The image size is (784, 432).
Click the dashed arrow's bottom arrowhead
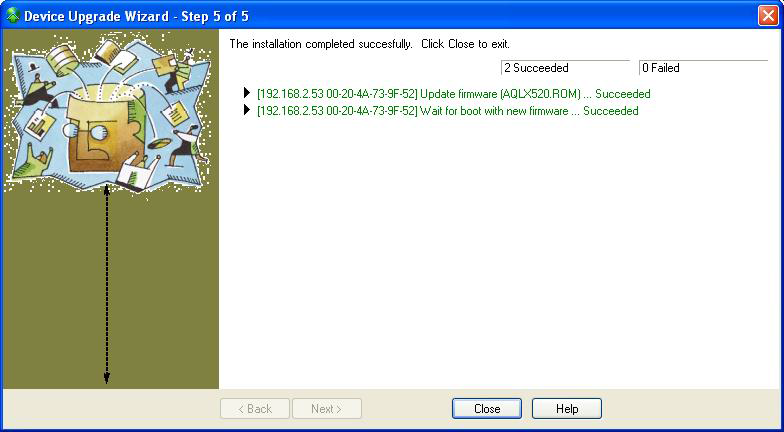106,378
